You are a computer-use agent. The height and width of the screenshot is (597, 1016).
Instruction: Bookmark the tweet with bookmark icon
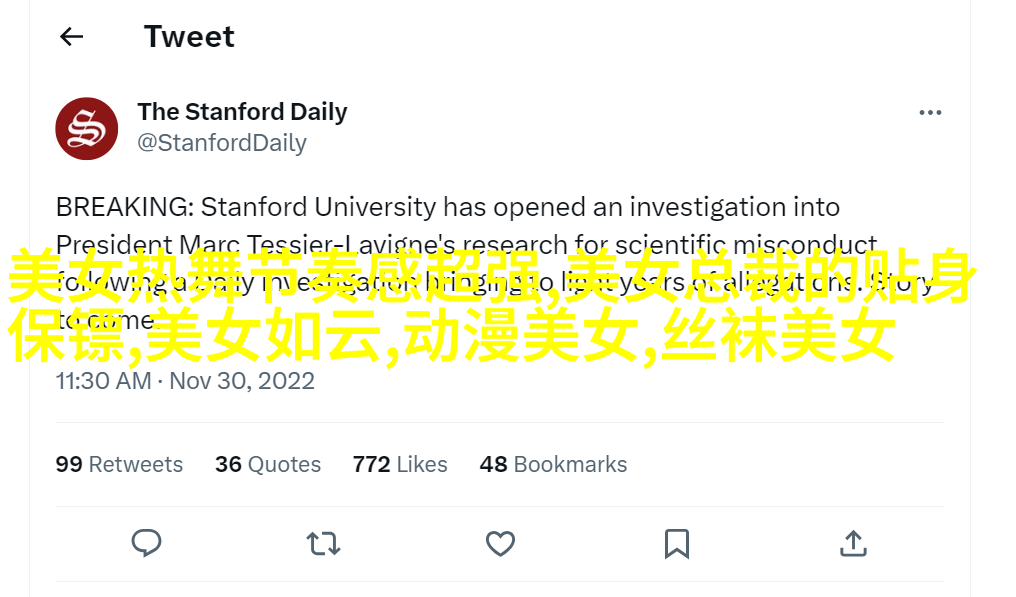pyautogui.click(x=676, y=543)
